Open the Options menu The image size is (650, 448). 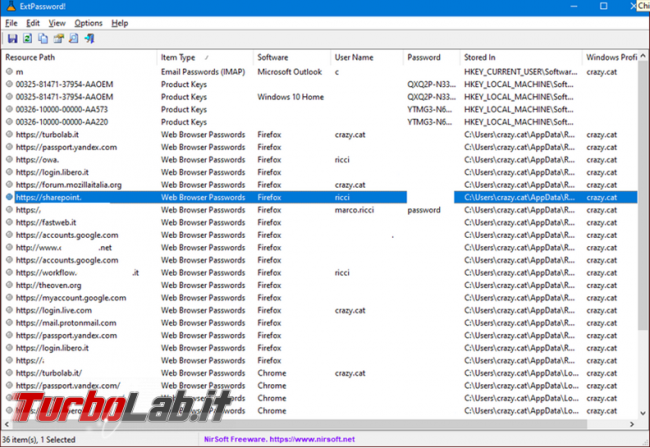coord(88,23)
